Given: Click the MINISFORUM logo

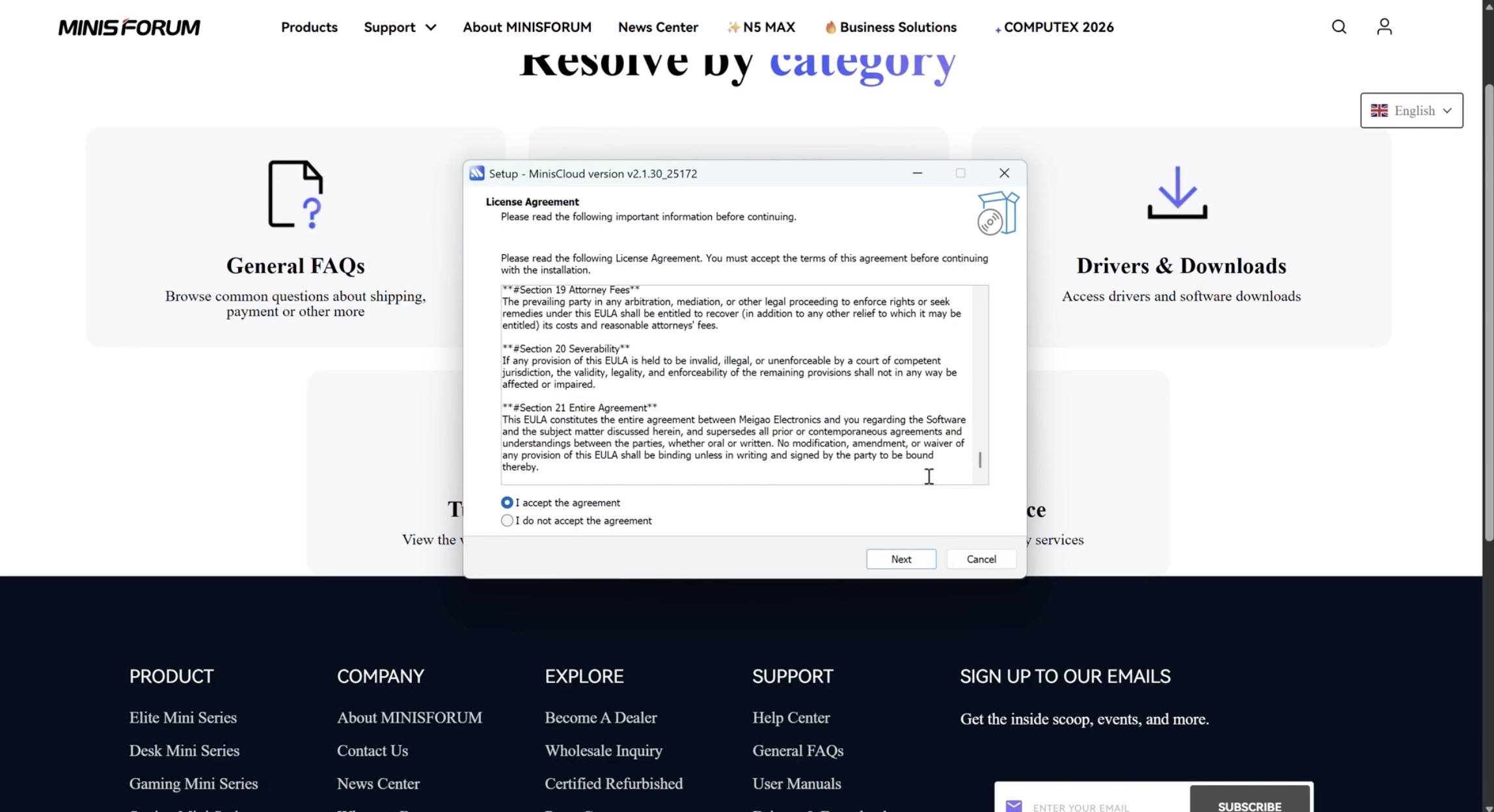Looking at the screenshot, I should 129,27.
